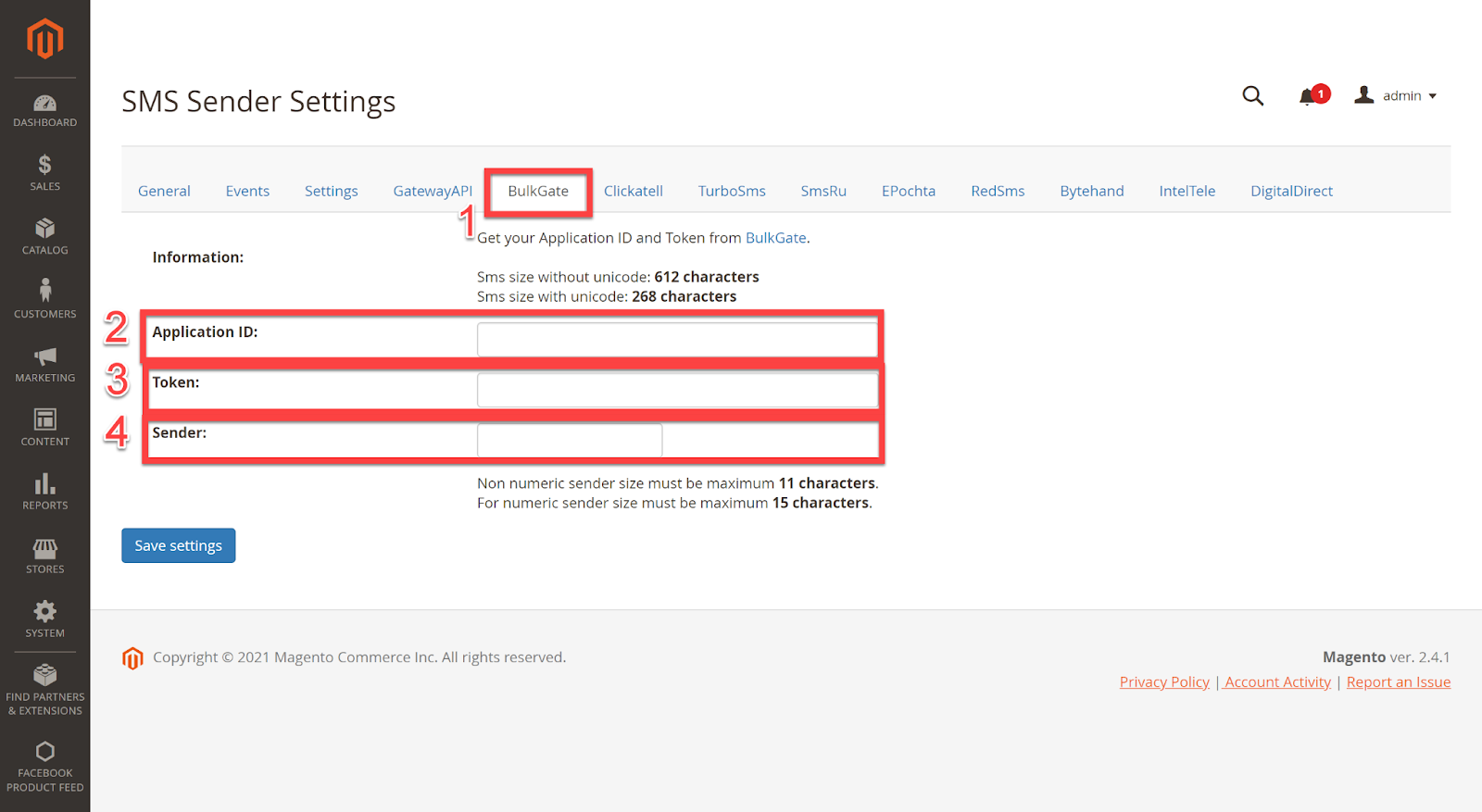Screen dimensions: 1482x812
Task: Focus the Sender input field
Action: tap(570, 440)
